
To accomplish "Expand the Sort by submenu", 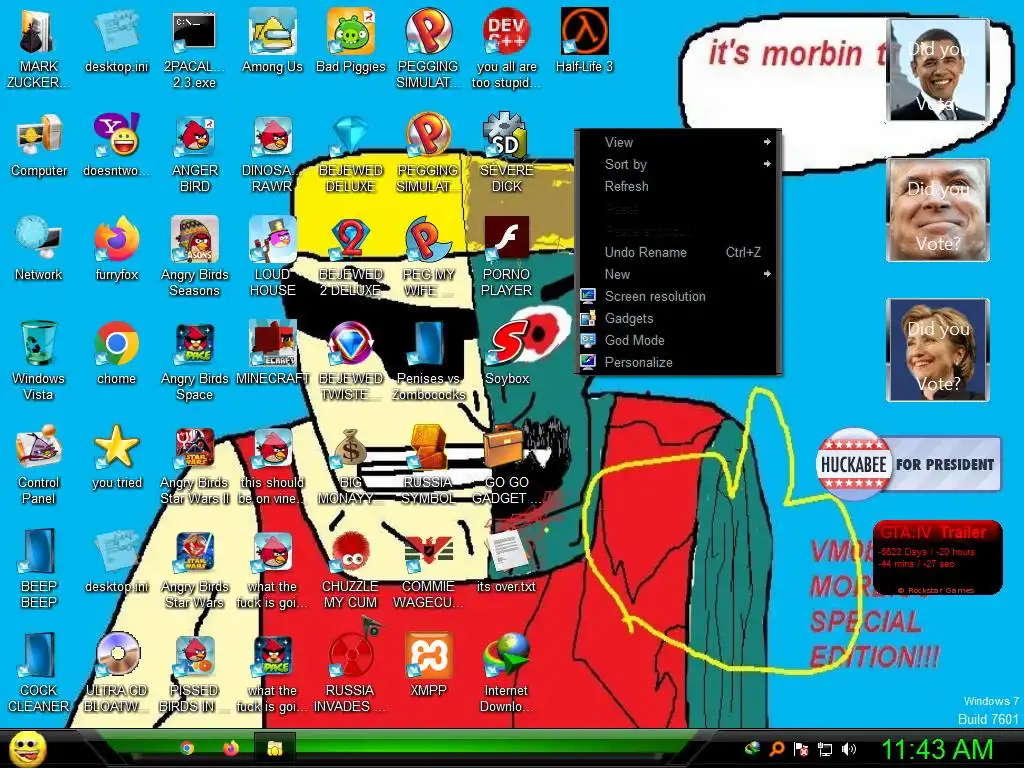I will click(x=678, y=164).
